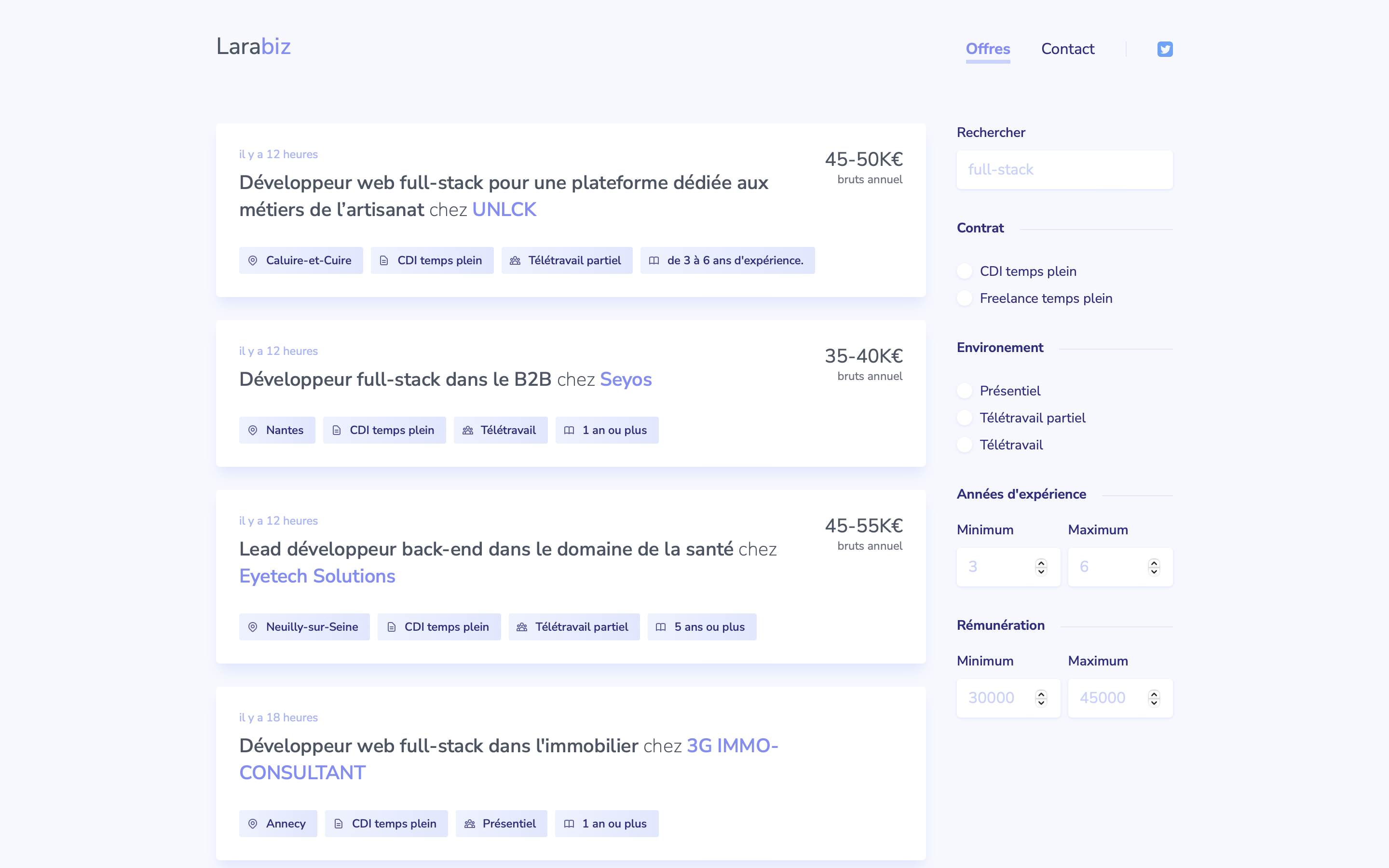
Task: Click the location pin icon beside Nantes
Action: coord(253,431)
